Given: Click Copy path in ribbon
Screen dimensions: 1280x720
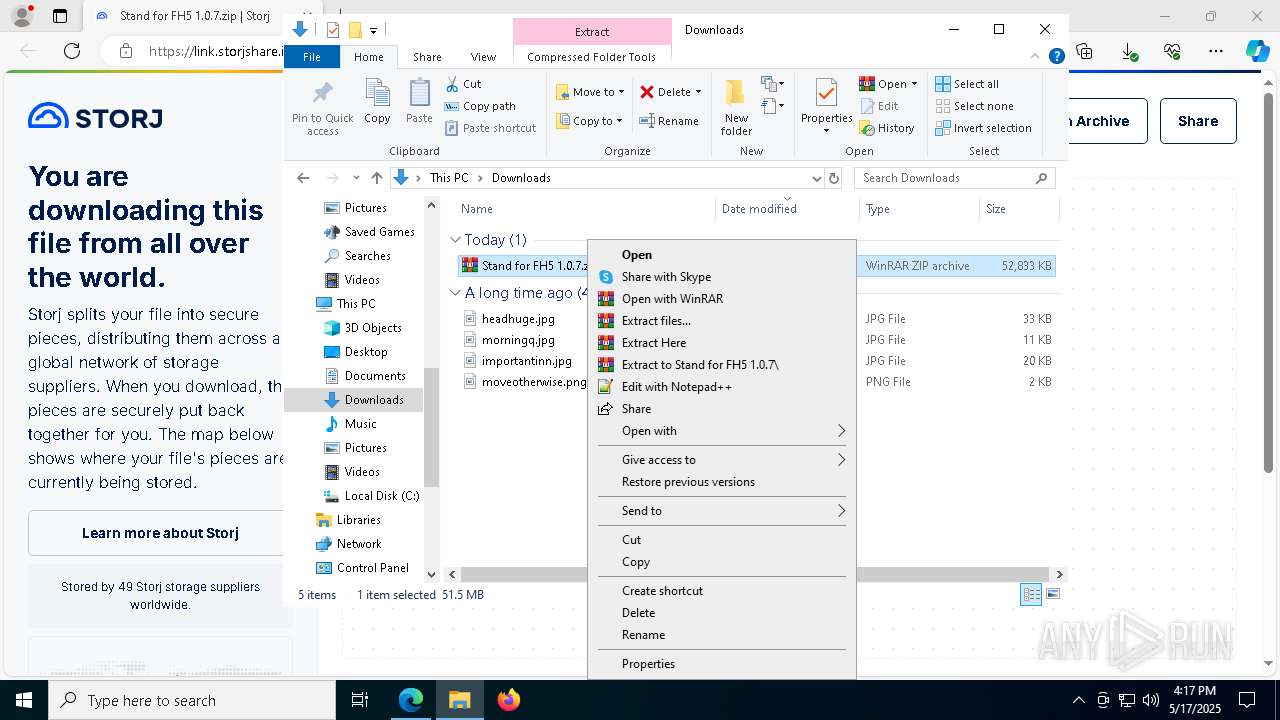Looking at the screenshot, I should tap(480, 106).
